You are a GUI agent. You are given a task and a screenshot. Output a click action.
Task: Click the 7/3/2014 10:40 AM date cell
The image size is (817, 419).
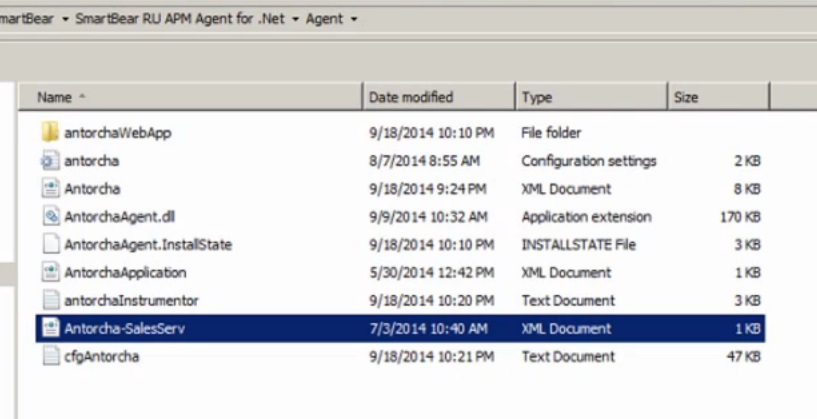(428, 329)
